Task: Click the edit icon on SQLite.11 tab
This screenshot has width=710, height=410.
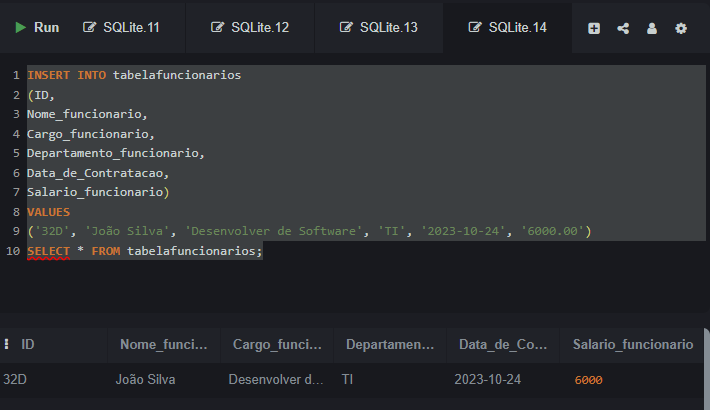Action: point(90,28)
